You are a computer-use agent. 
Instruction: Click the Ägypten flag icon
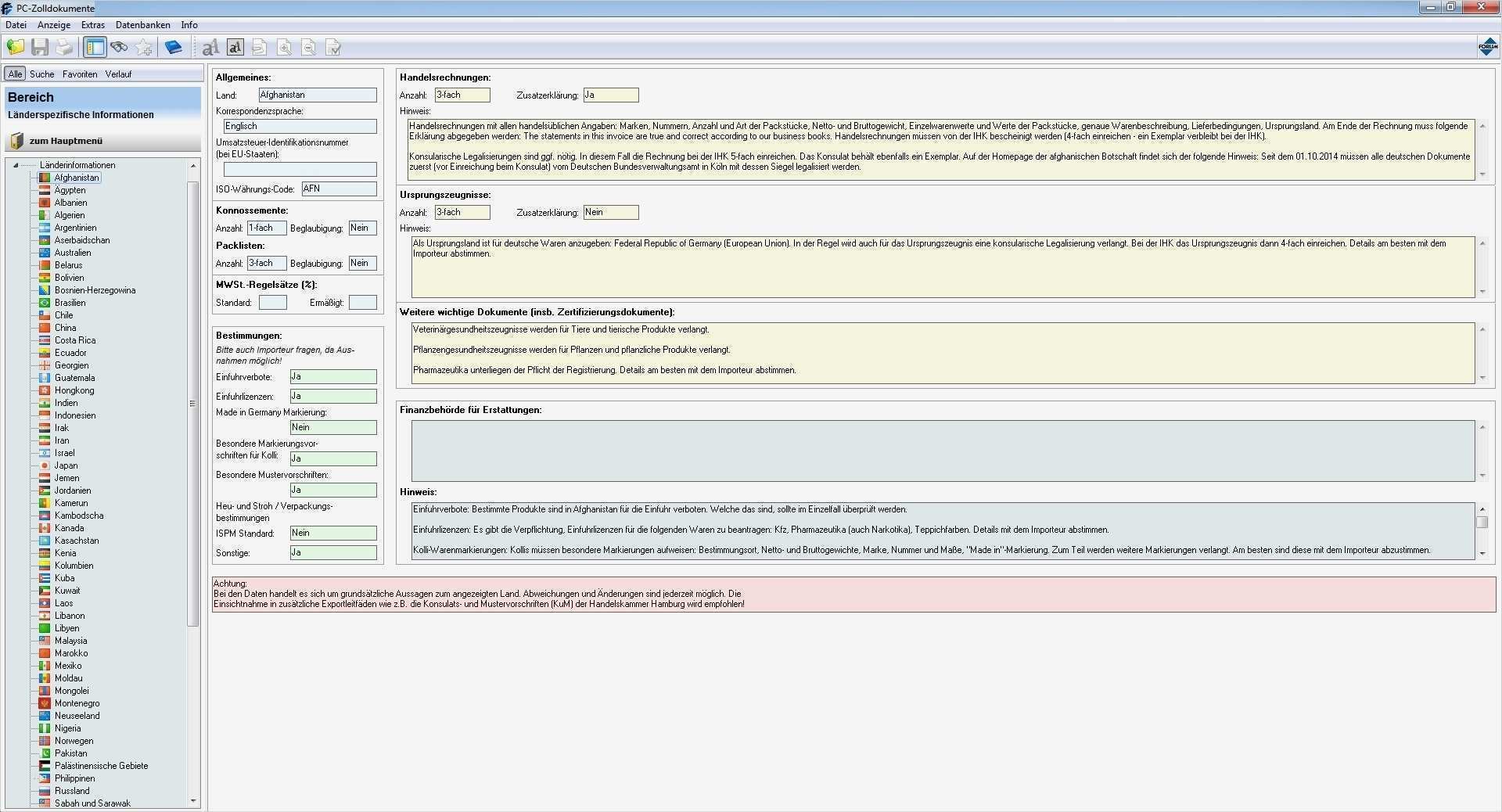(45, 190)
